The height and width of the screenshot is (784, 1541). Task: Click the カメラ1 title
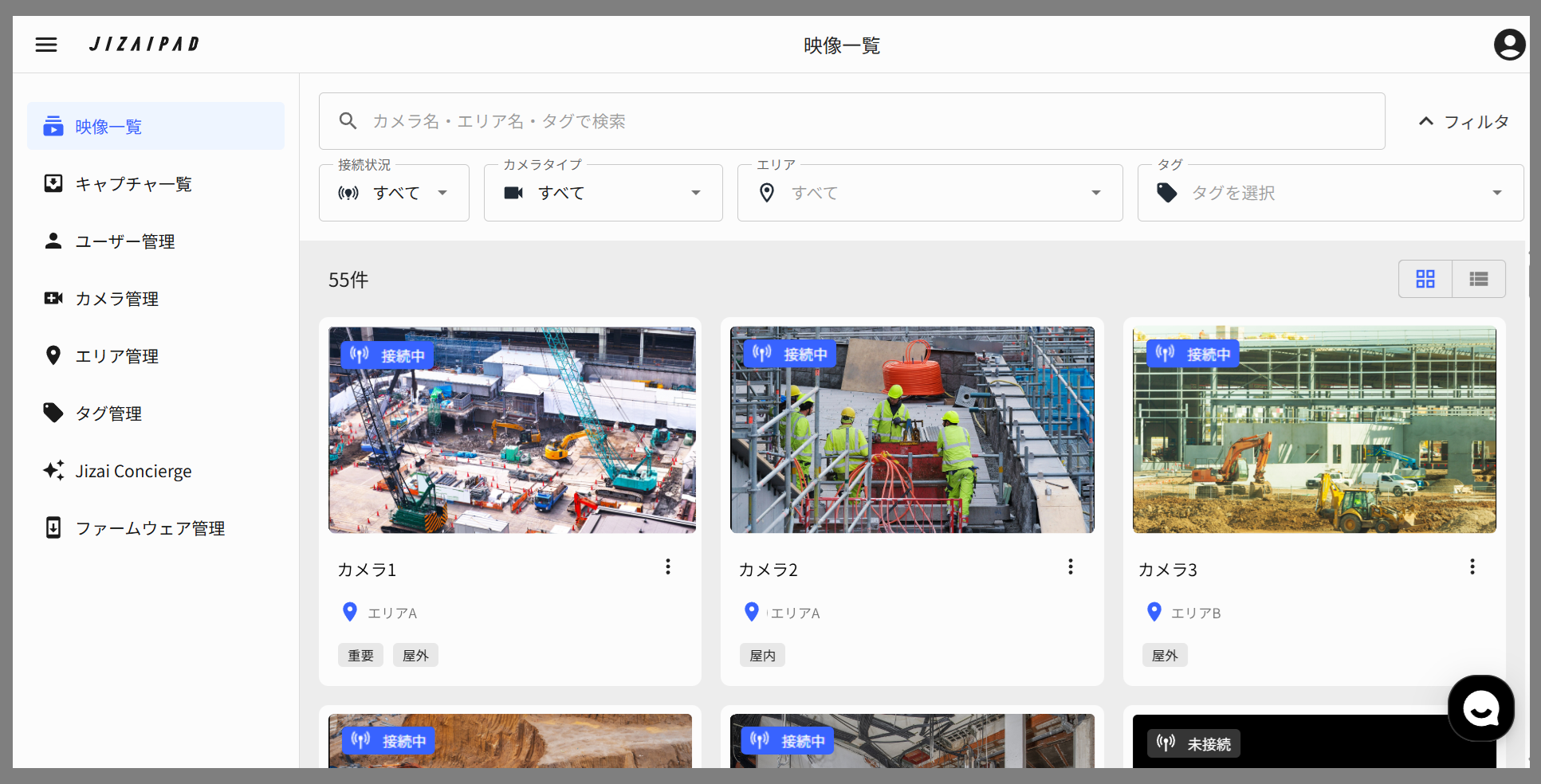coord(367,570)
